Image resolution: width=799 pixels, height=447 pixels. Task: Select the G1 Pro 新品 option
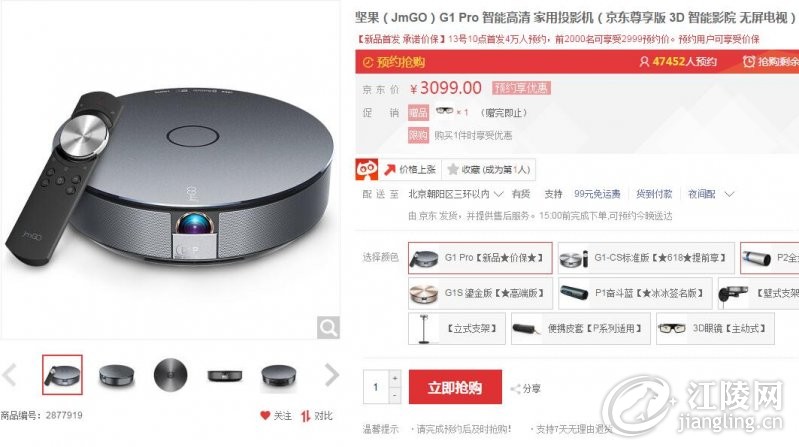point(480,258)
